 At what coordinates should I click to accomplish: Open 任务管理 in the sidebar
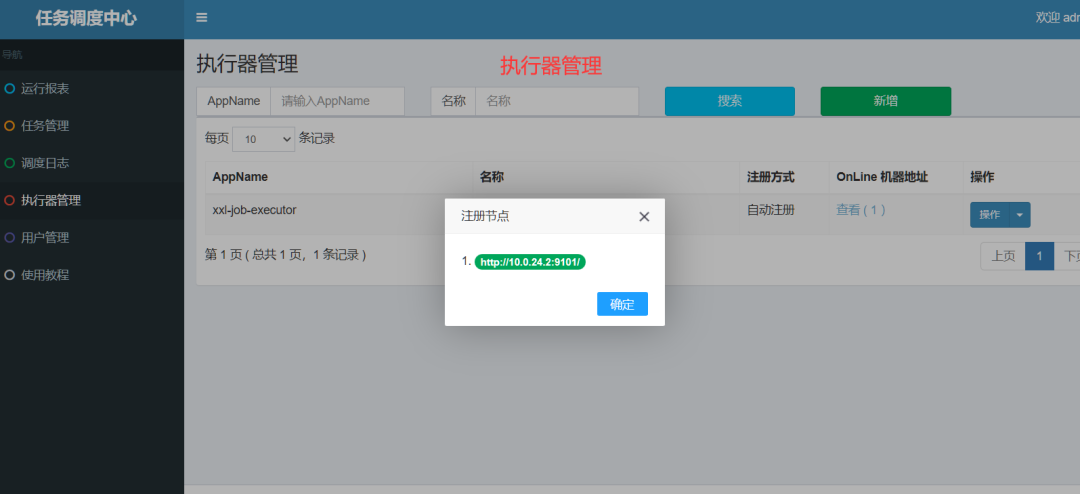coord(92,125)
